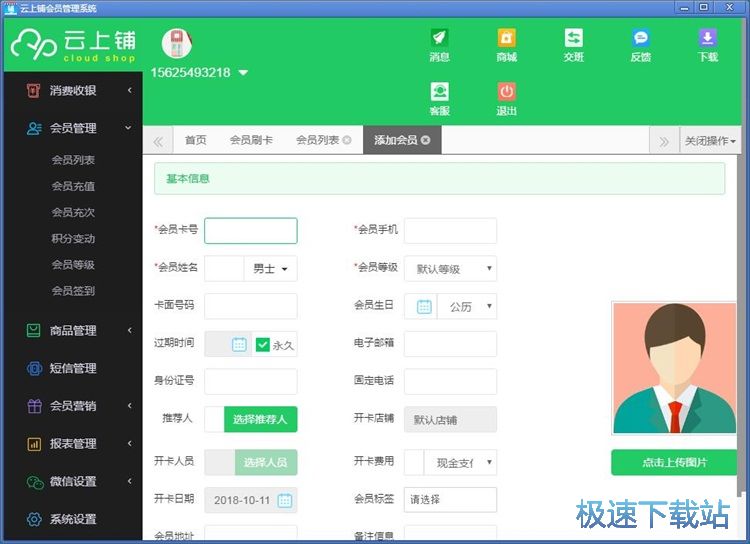750x544 pixels.
Task: Click the 商城 store icon
Action: pyautogui.click(x=506, y=40)
